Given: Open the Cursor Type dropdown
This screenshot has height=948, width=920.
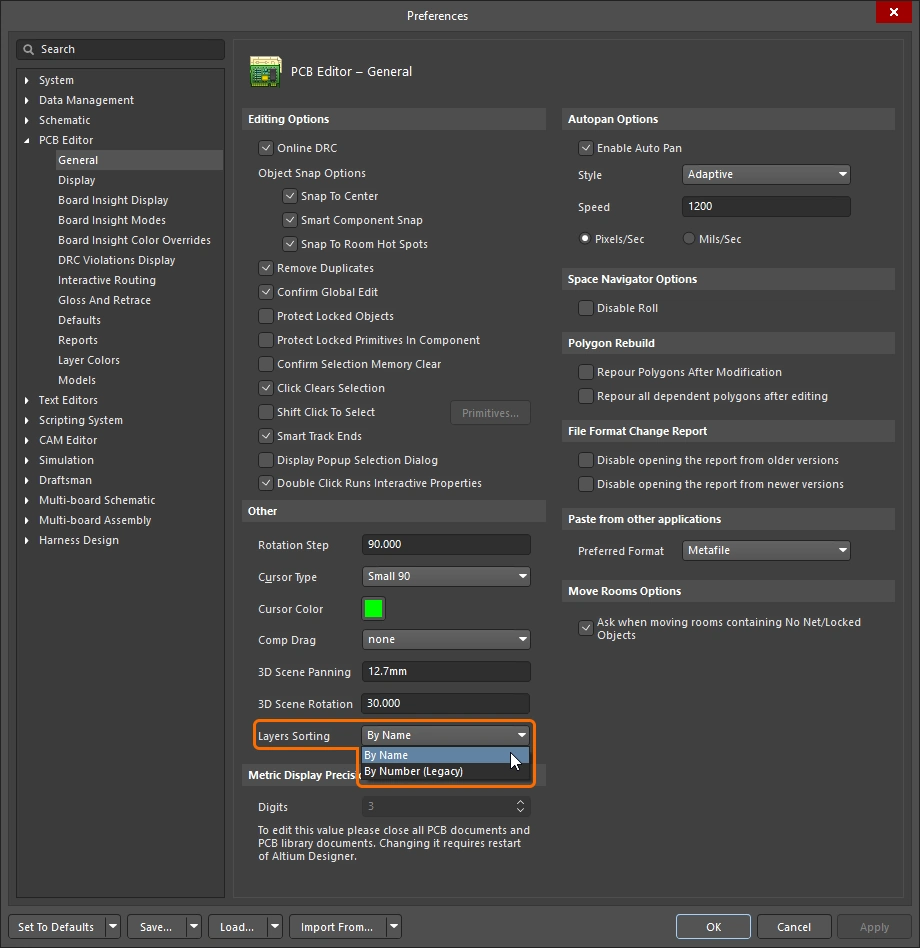Looking at the screenshot, I should (x=446, y=576).
